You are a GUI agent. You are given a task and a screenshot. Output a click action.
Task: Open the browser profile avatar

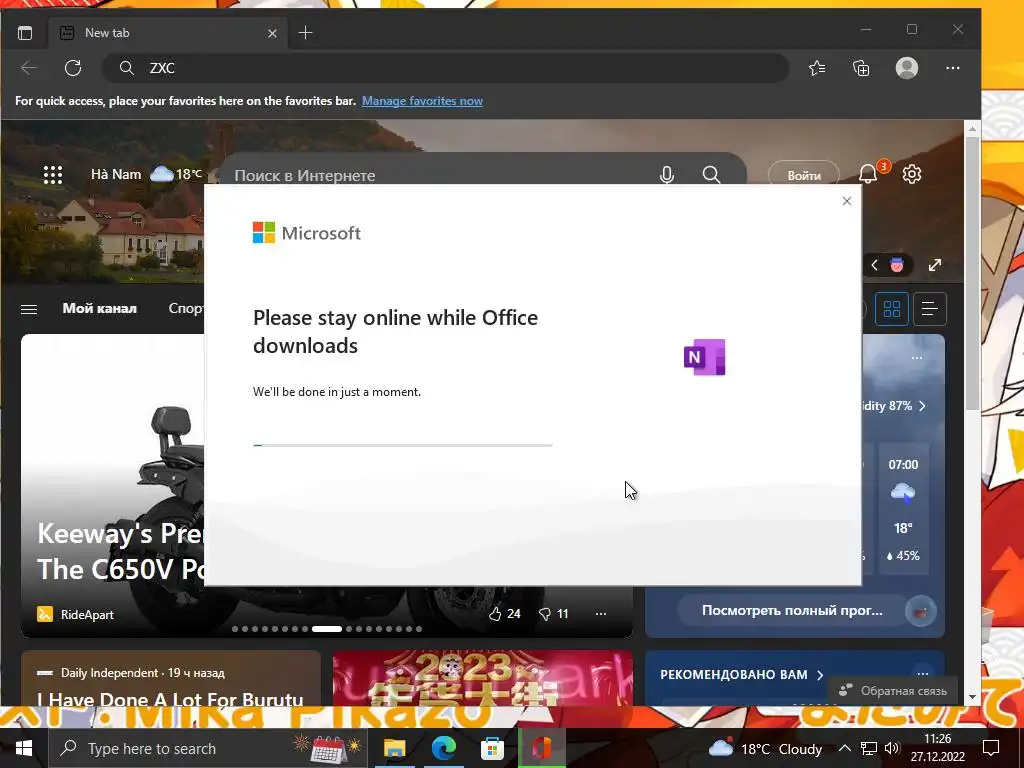coord(906,68)
